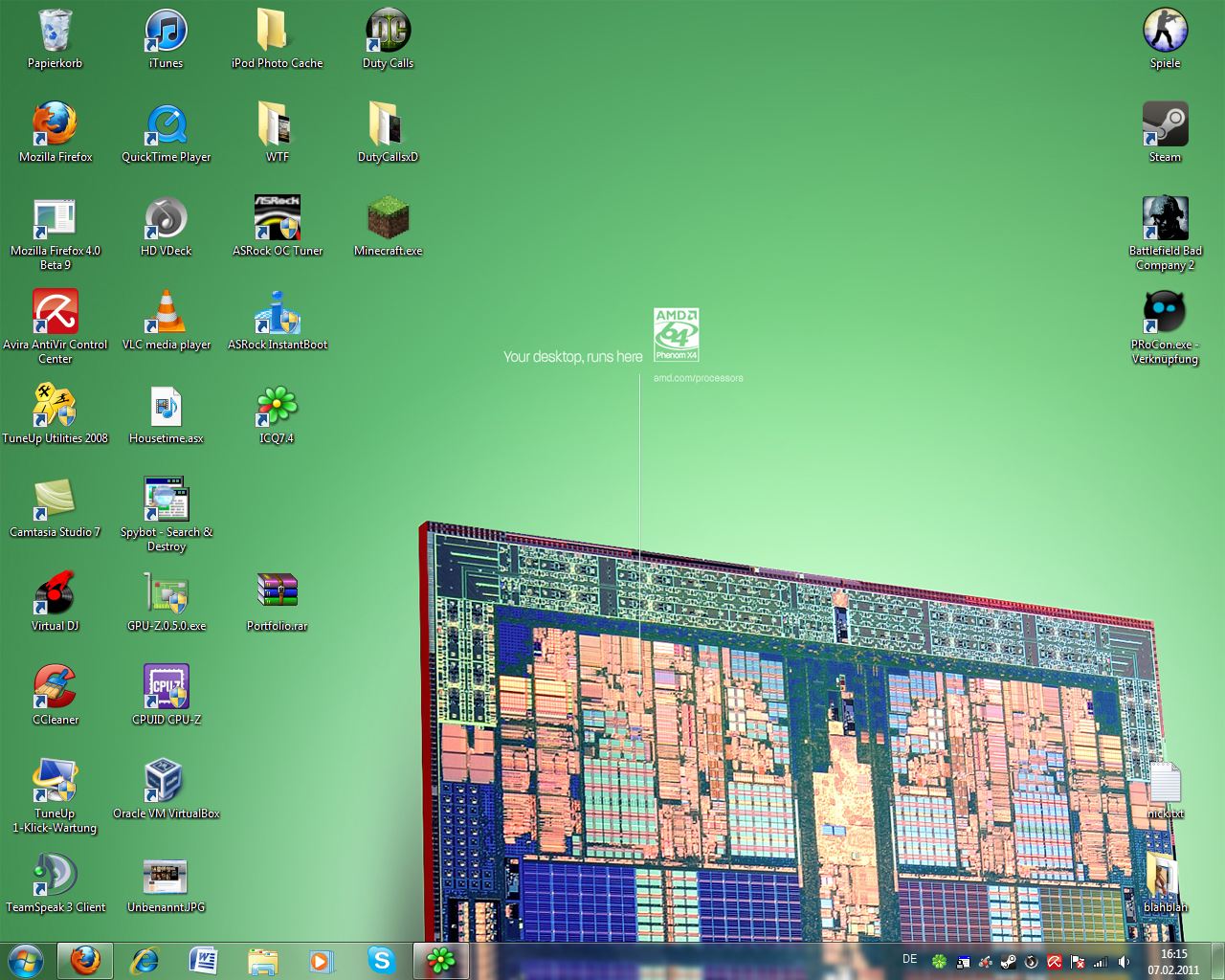Select the Unbenannt.JPG image file

click(x=166, y=884)
